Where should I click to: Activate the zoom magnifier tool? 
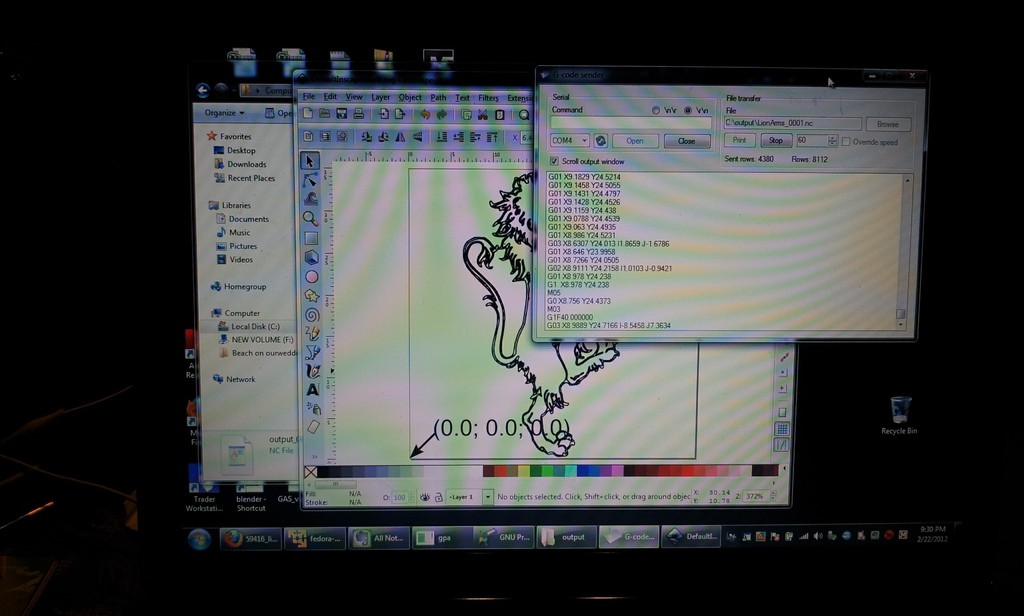click(311, 218)
